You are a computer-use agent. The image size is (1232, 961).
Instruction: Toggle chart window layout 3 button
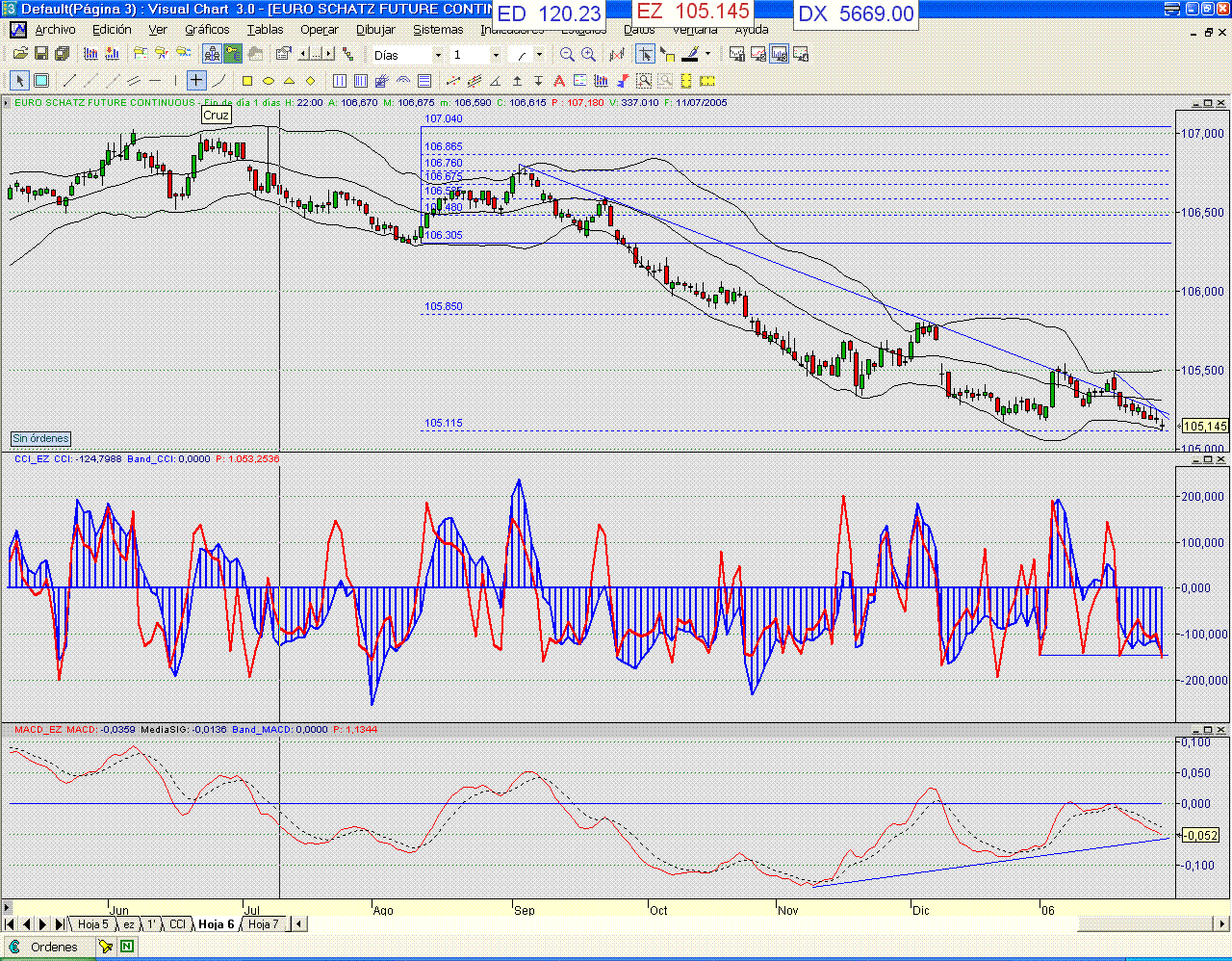tap(779, 54)
